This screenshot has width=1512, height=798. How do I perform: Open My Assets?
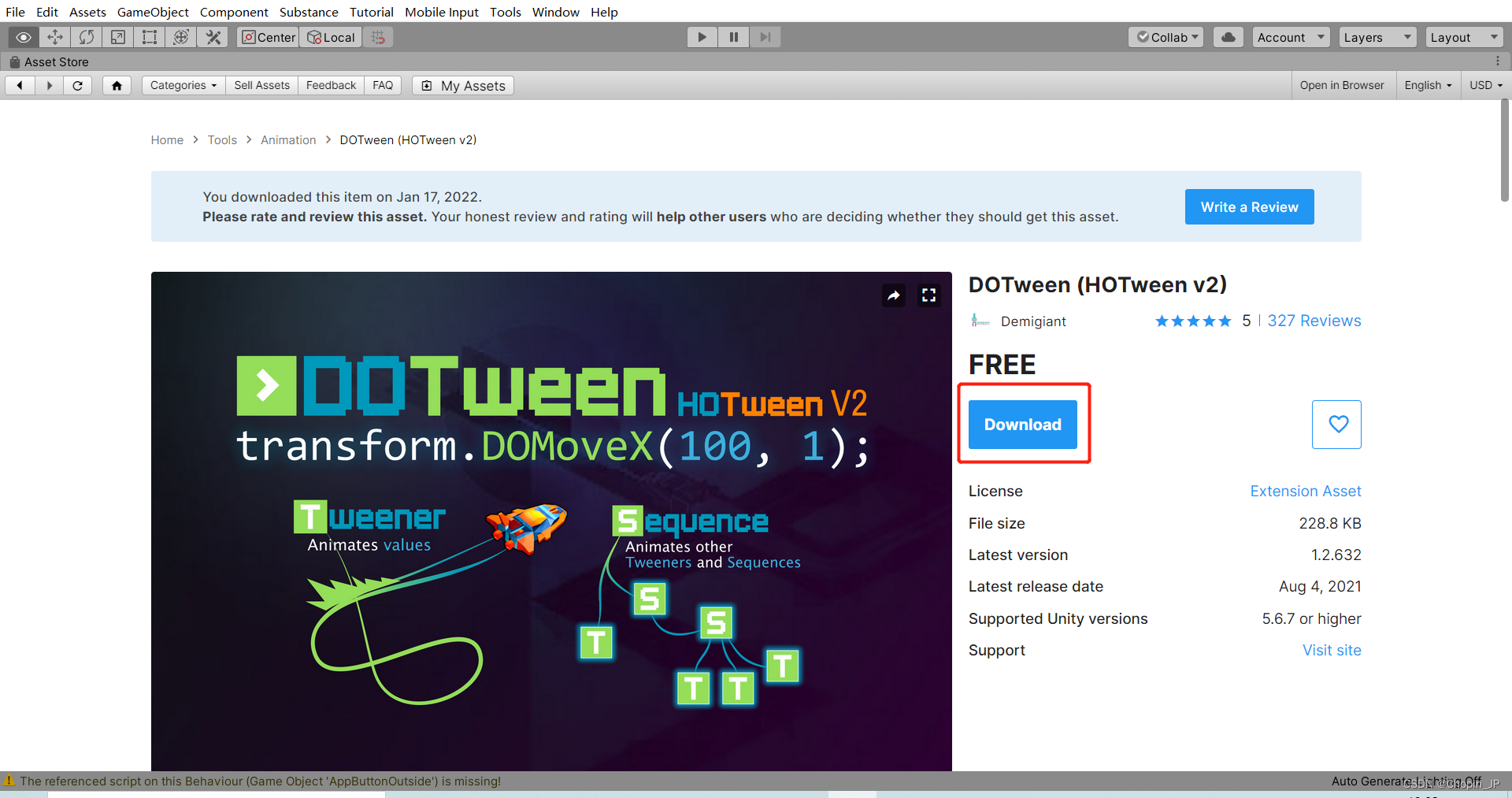[463, 85]
